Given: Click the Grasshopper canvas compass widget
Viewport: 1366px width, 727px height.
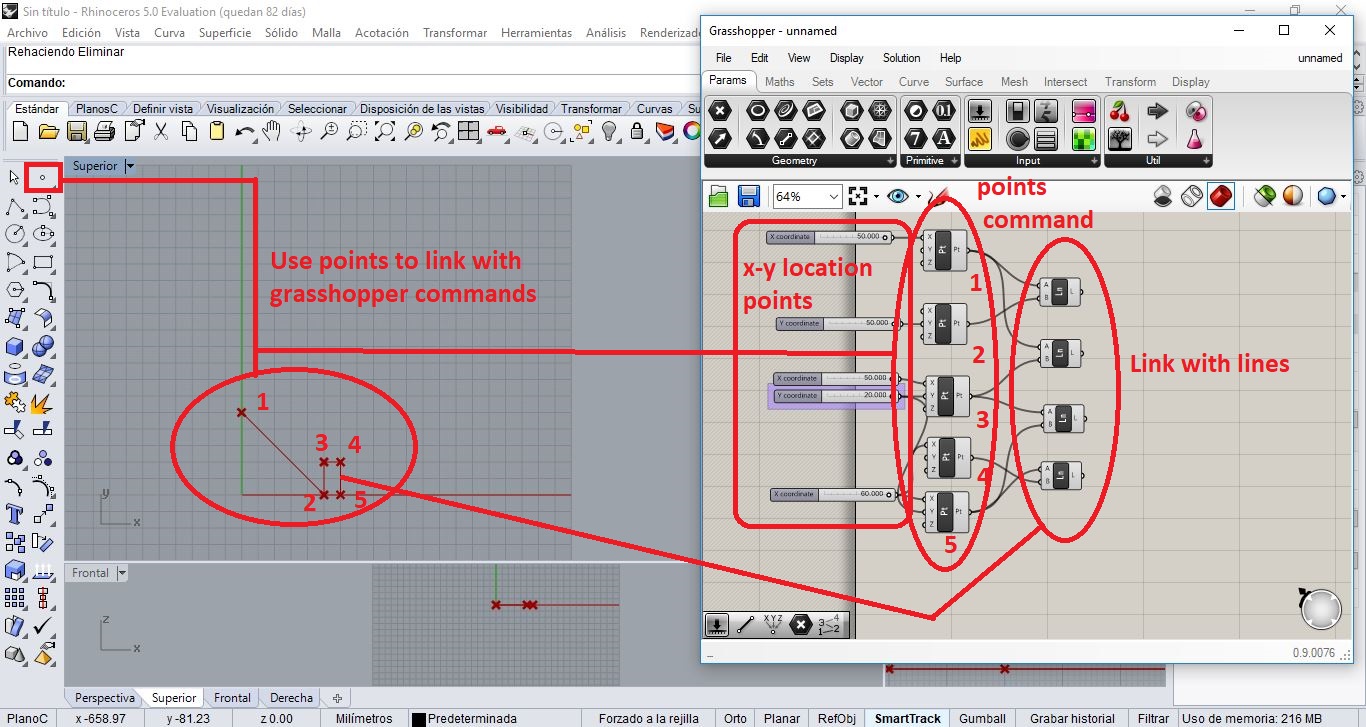Looking at the screenshot, I should click(x=1321, y=610).
